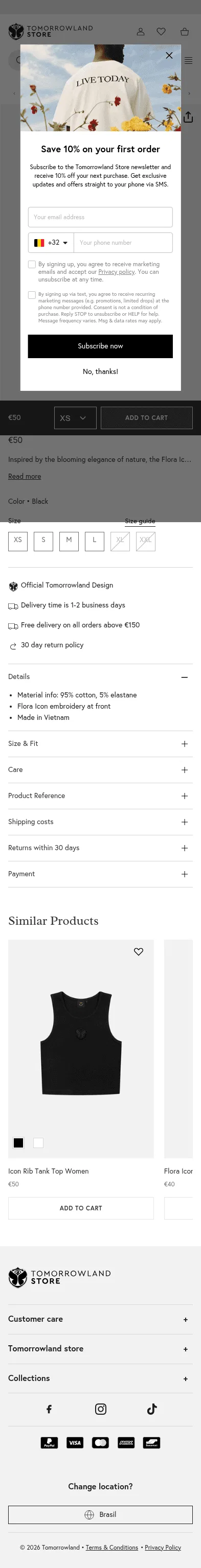Expand the Shipping costs section

click(x=100, y=822)
